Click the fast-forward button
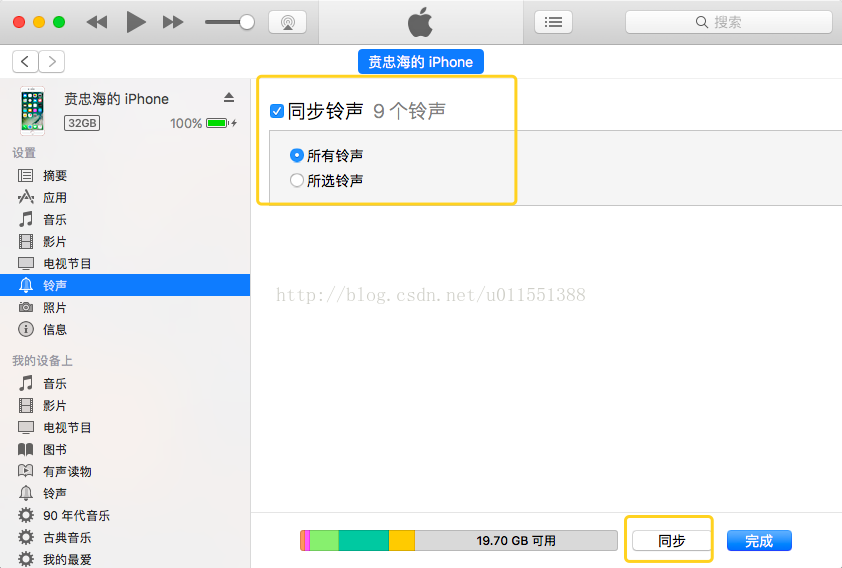Image resolution: width=842 pixels, height=568 pixels. 173,22
